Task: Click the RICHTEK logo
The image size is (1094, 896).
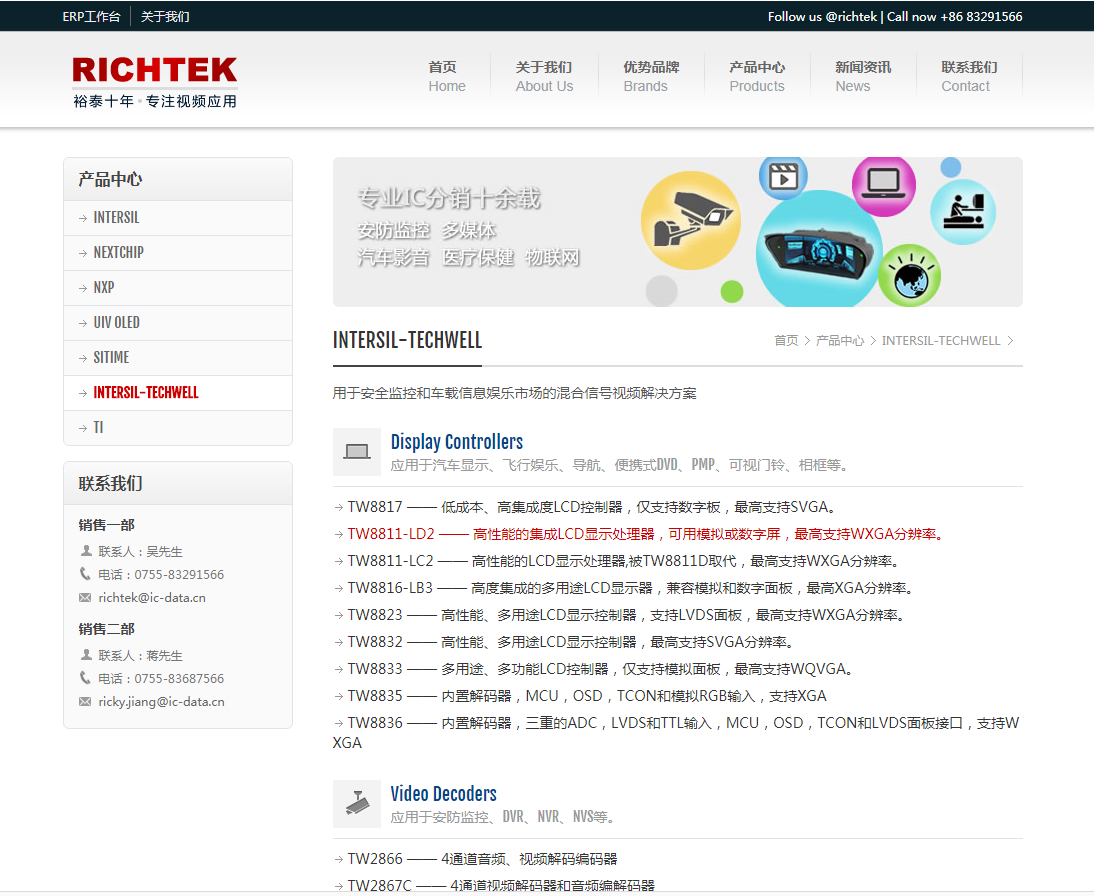Action: (x=155, y=82)
